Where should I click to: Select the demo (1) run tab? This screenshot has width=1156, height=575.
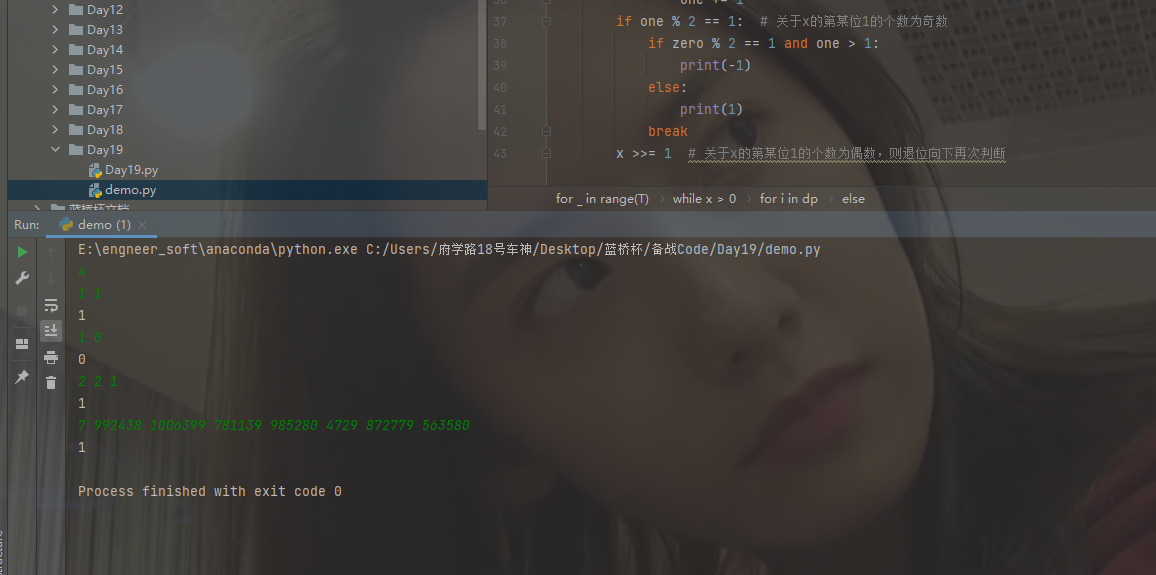(x=102, y=225)
